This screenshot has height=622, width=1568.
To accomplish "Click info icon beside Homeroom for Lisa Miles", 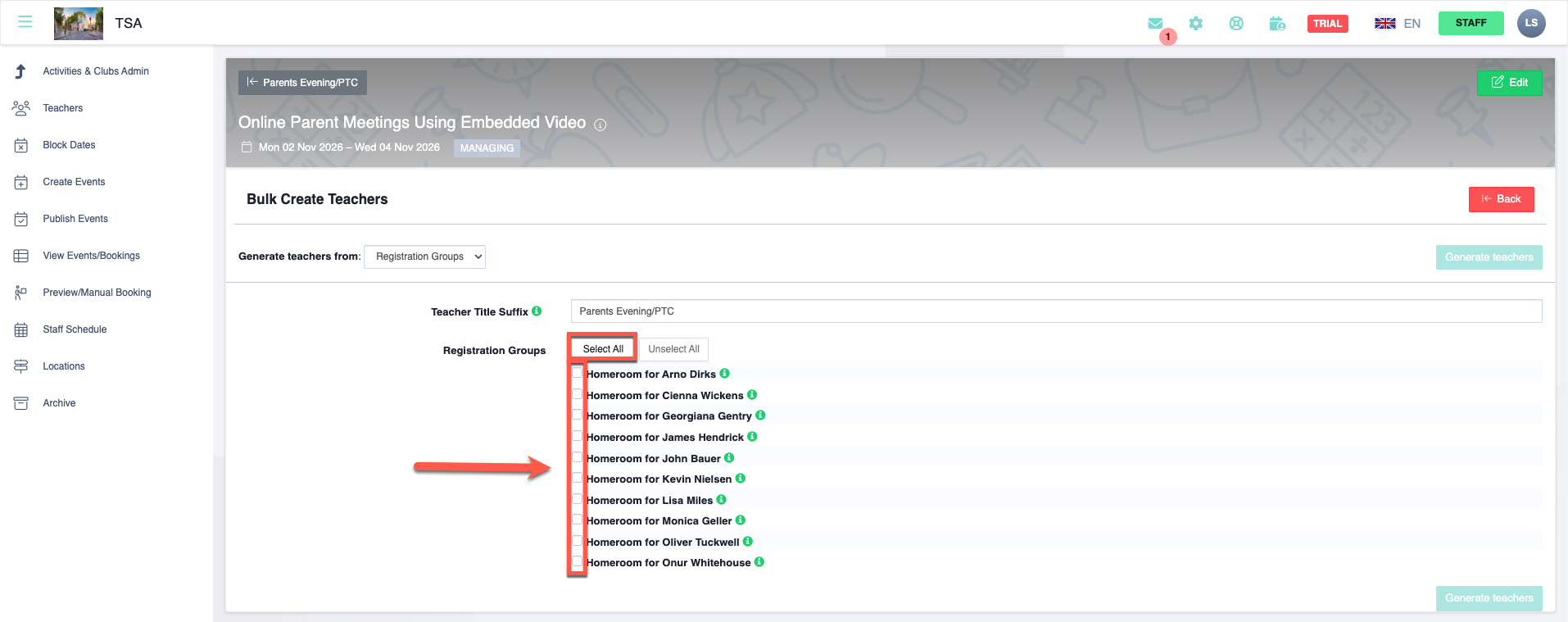I will point(722,500).
